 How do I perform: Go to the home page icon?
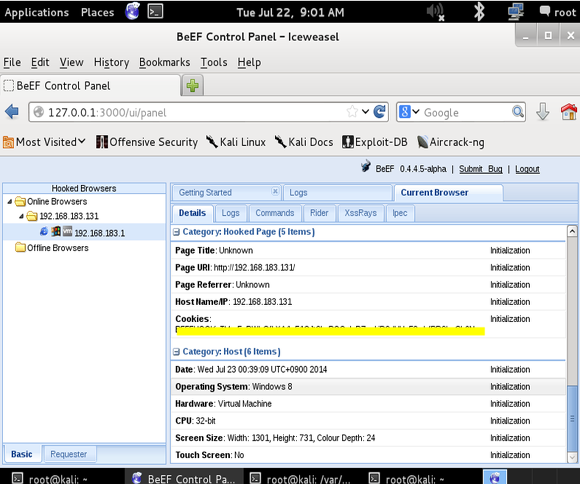[569, 111]
